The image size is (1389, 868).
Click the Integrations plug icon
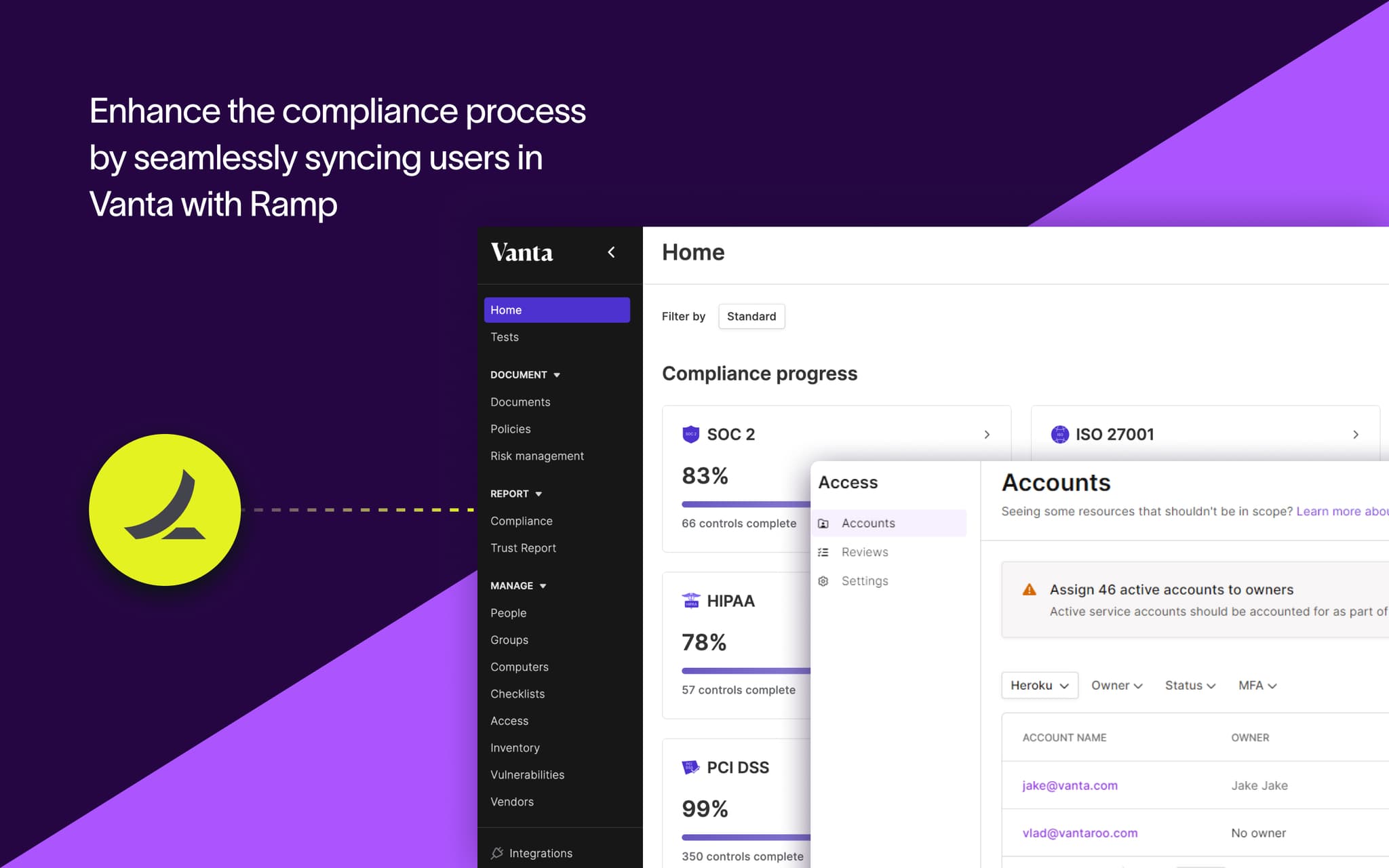(x=497, y=853)
